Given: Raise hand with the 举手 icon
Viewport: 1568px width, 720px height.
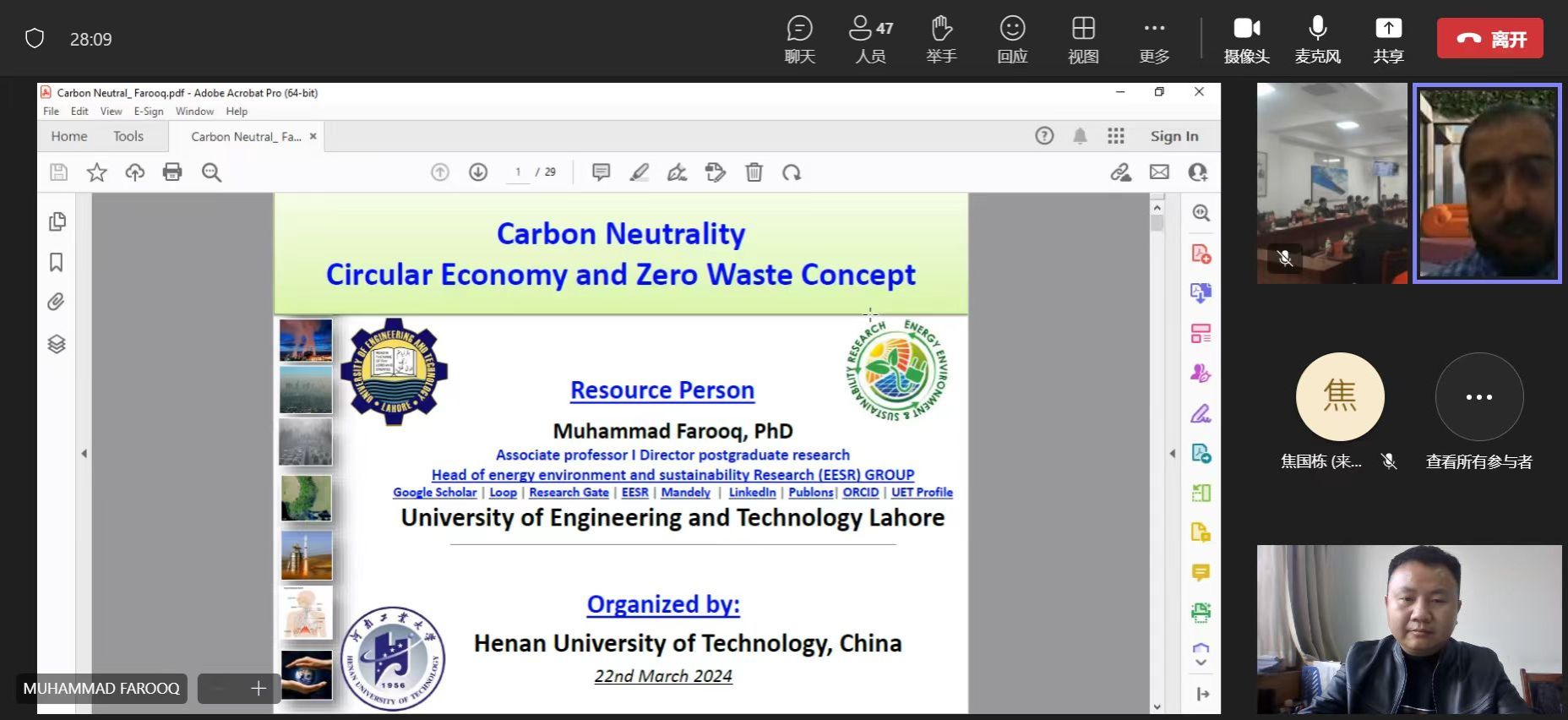Looking at the screenshot, I should click(x=941, y=38).
